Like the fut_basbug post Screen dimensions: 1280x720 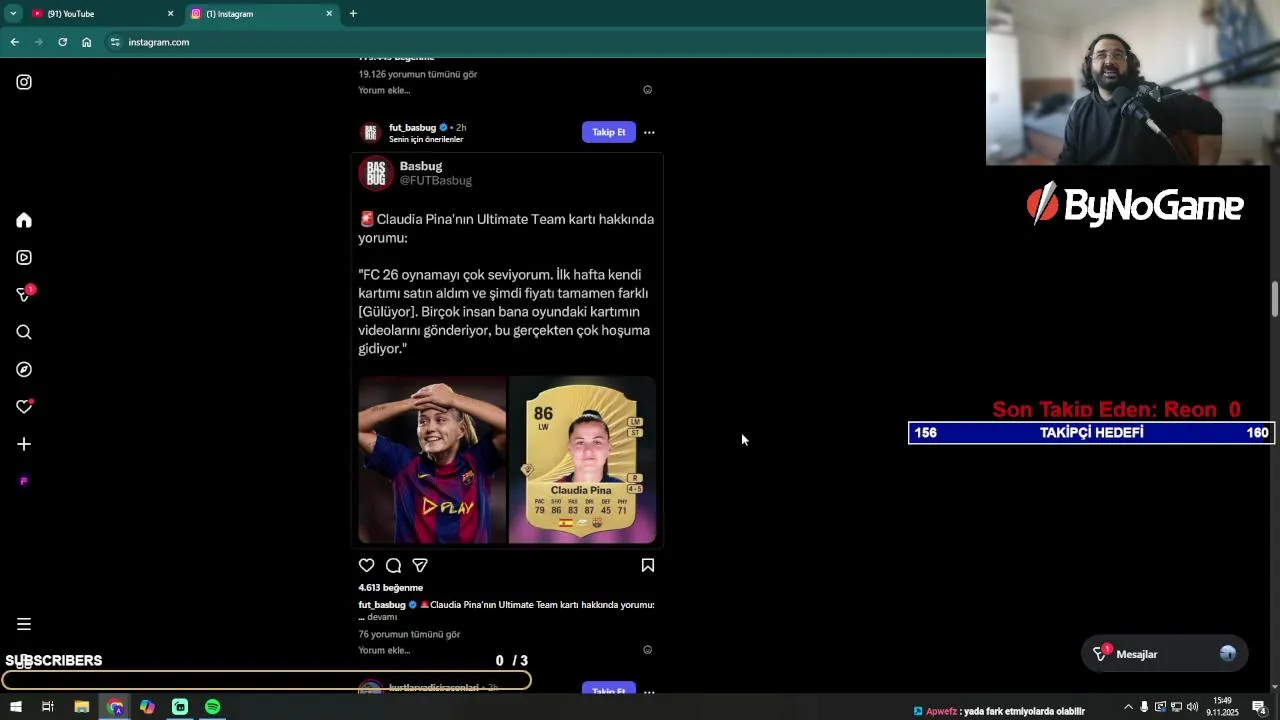(367, 565)
